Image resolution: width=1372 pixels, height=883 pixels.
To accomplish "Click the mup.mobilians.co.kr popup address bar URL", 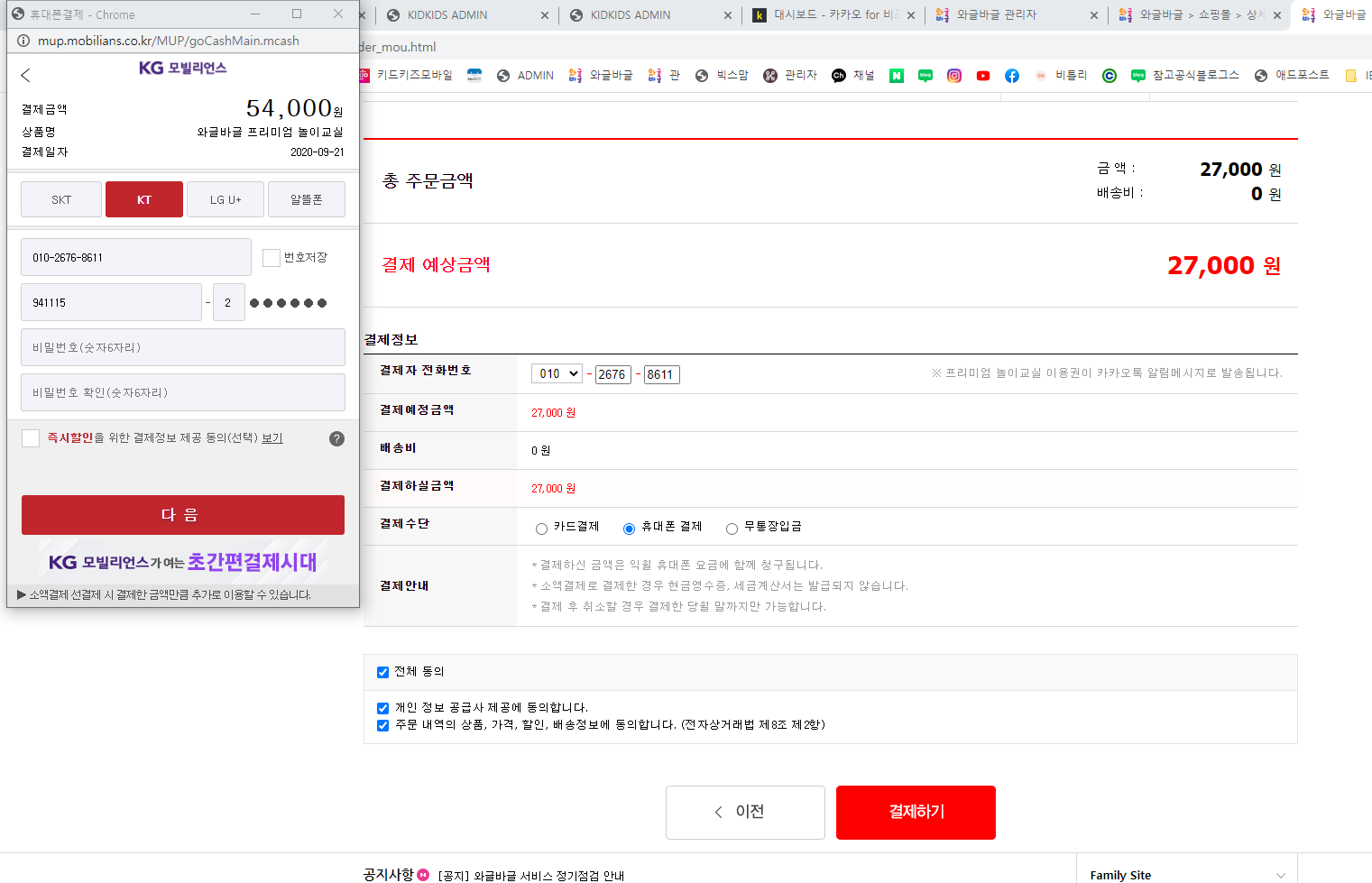I will click(x=169, y=41).
